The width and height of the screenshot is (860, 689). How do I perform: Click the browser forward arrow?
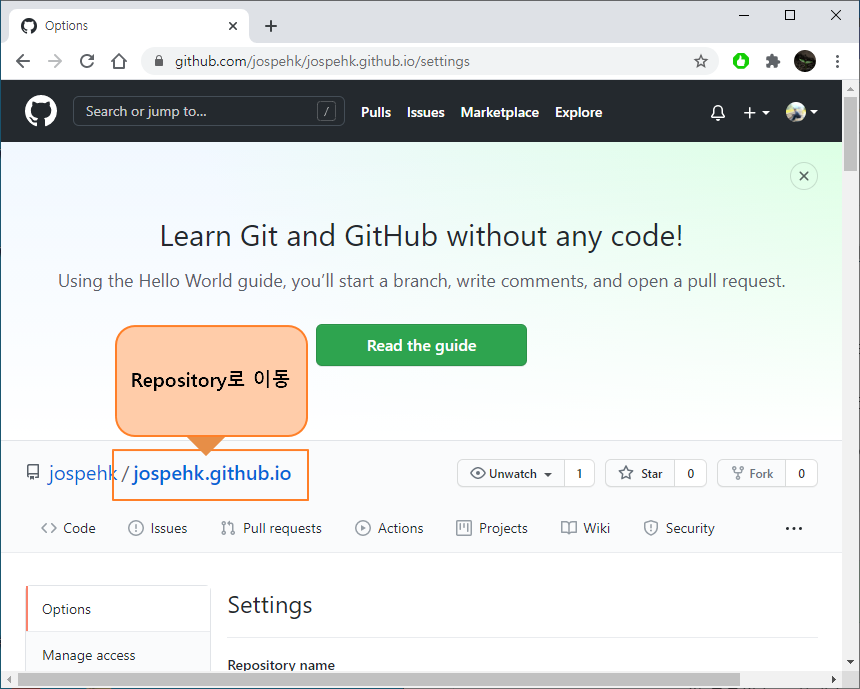click(x=55, y=61)
